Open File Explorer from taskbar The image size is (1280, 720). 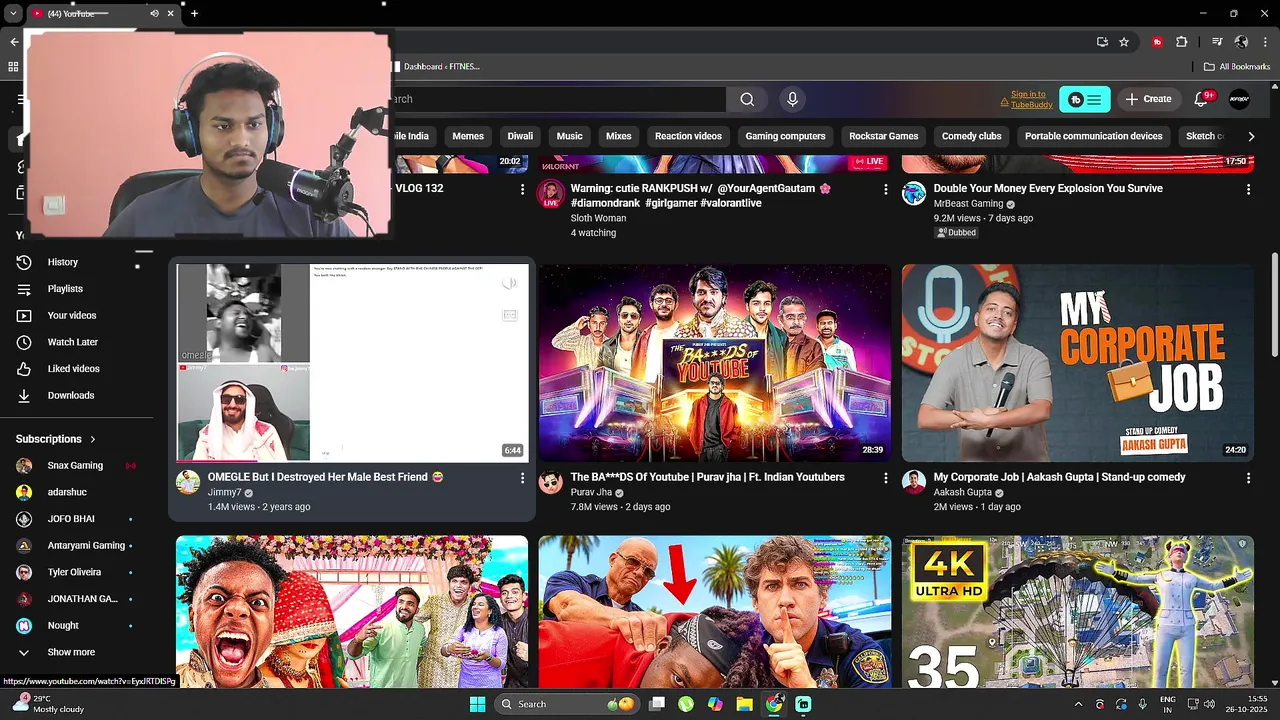coord(744,704)
